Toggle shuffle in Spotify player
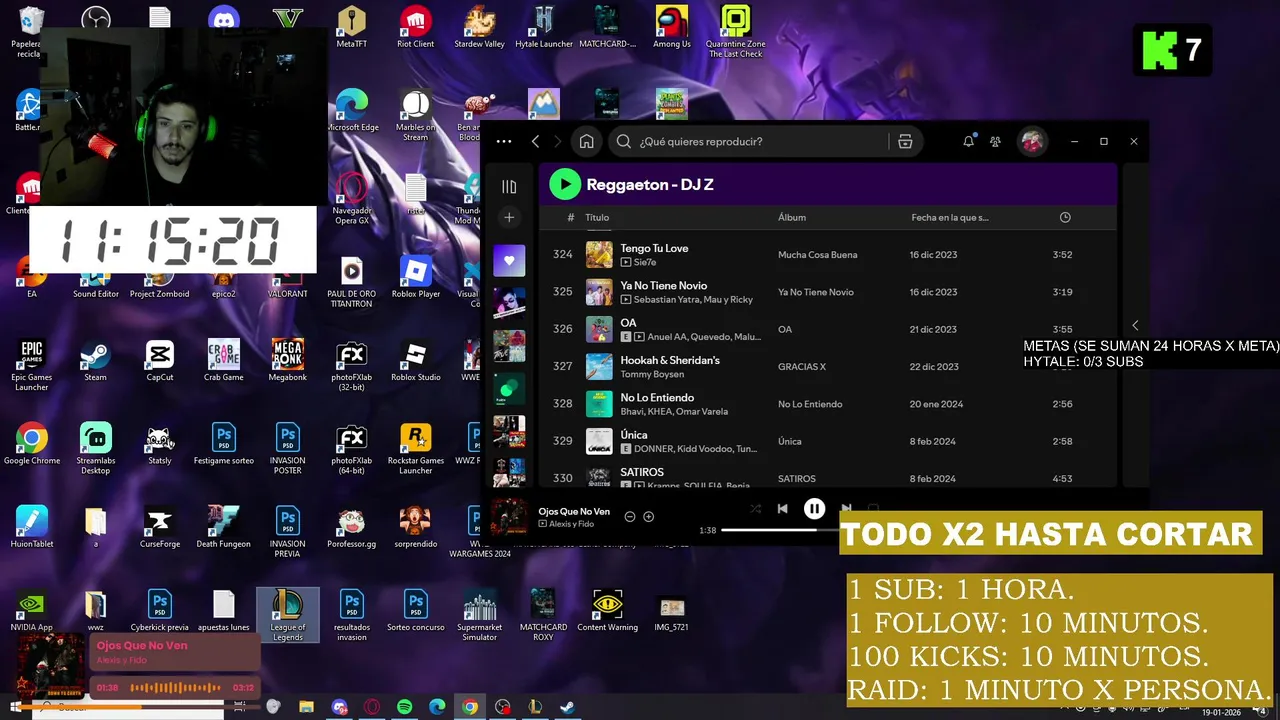This screenshot has width=1280, height=720. [755, 509]
